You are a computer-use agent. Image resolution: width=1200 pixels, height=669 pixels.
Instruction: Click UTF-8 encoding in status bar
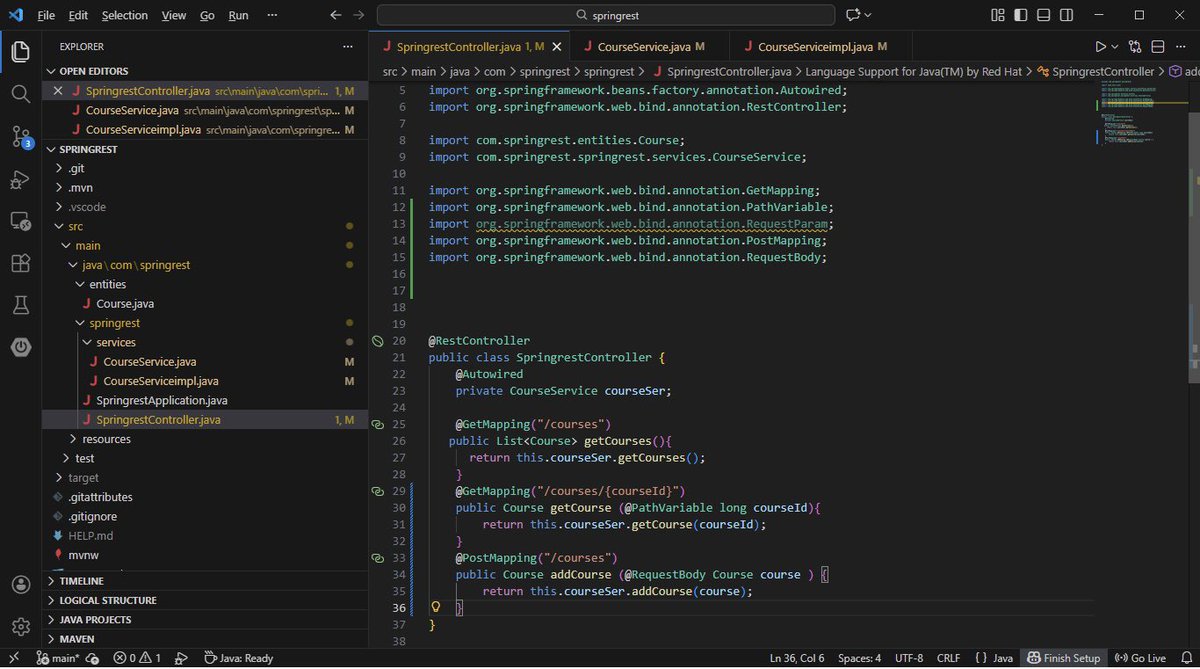coord(908,658)
